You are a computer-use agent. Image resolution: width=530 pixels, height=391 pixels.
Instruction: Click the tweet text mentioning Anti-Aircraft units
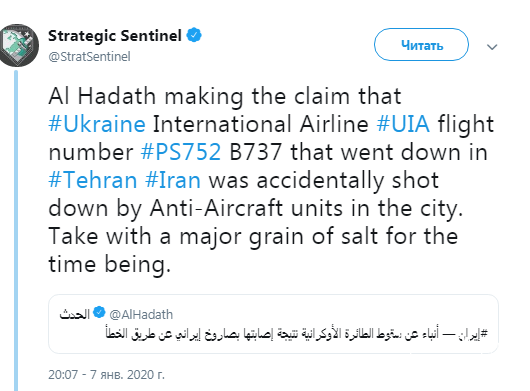[256, 208]
